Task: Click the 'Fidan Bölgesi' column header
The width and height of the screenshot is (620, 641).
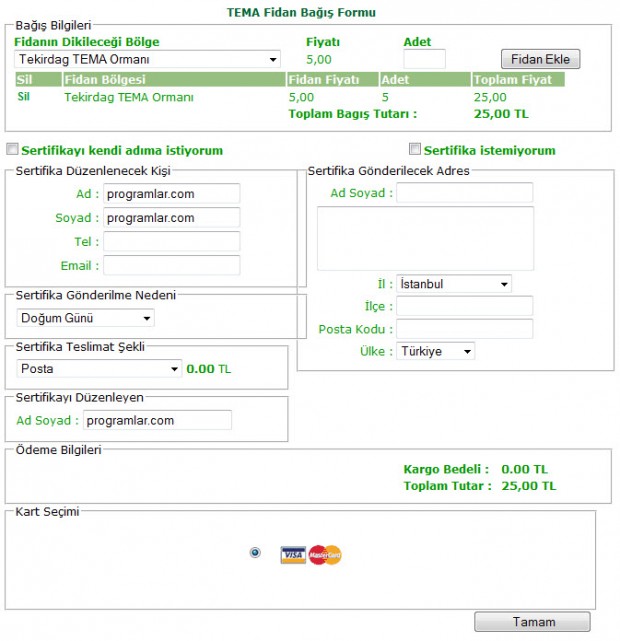Action: point(174,79)
